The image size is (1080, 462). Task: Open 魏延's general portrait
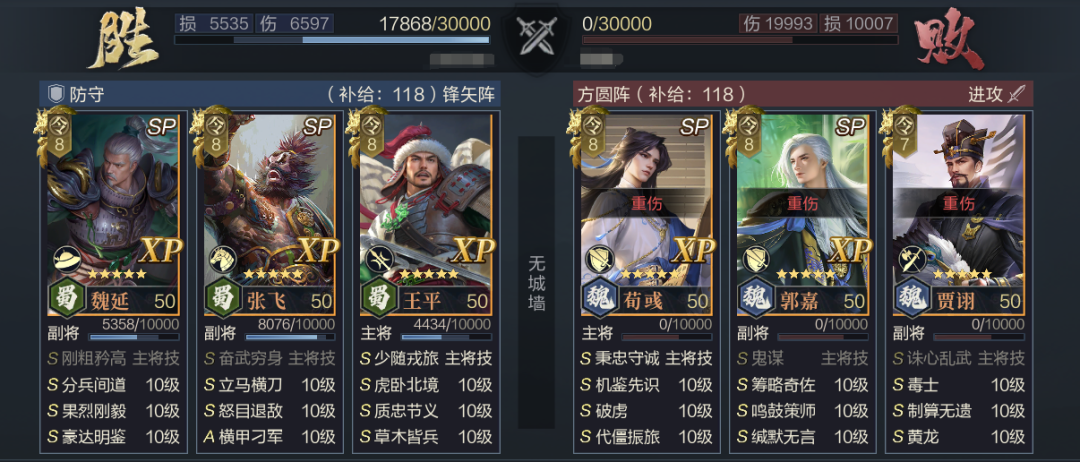click(112, 199)
